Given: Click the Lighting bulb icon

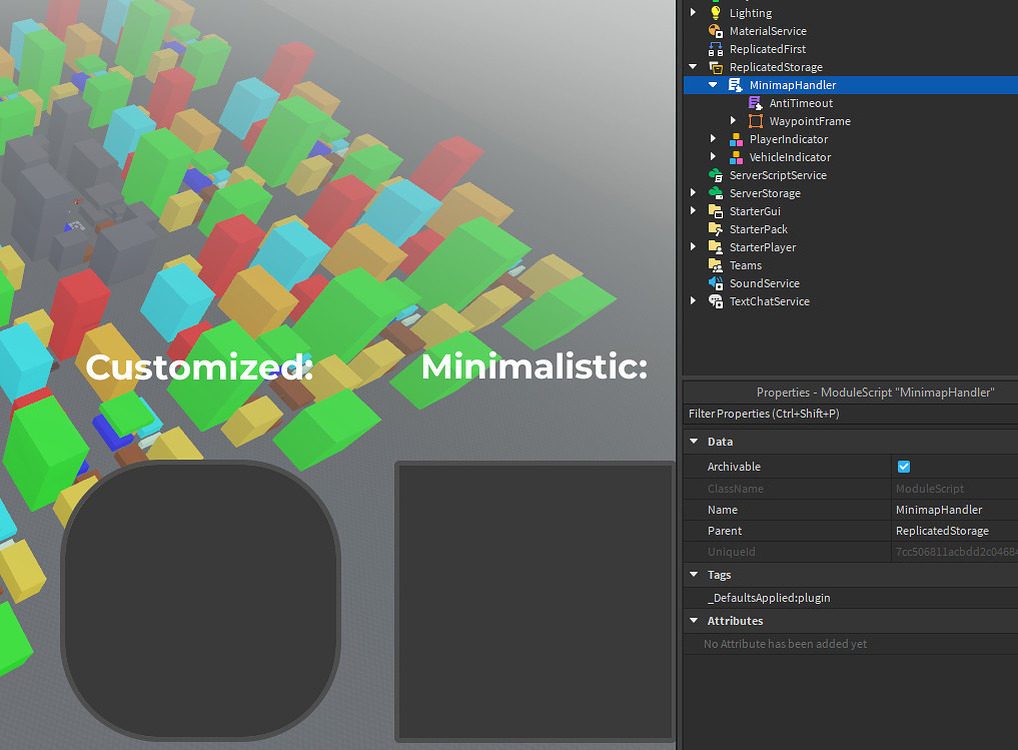Looking at the screenshot, I should click(x=715, y=13).
